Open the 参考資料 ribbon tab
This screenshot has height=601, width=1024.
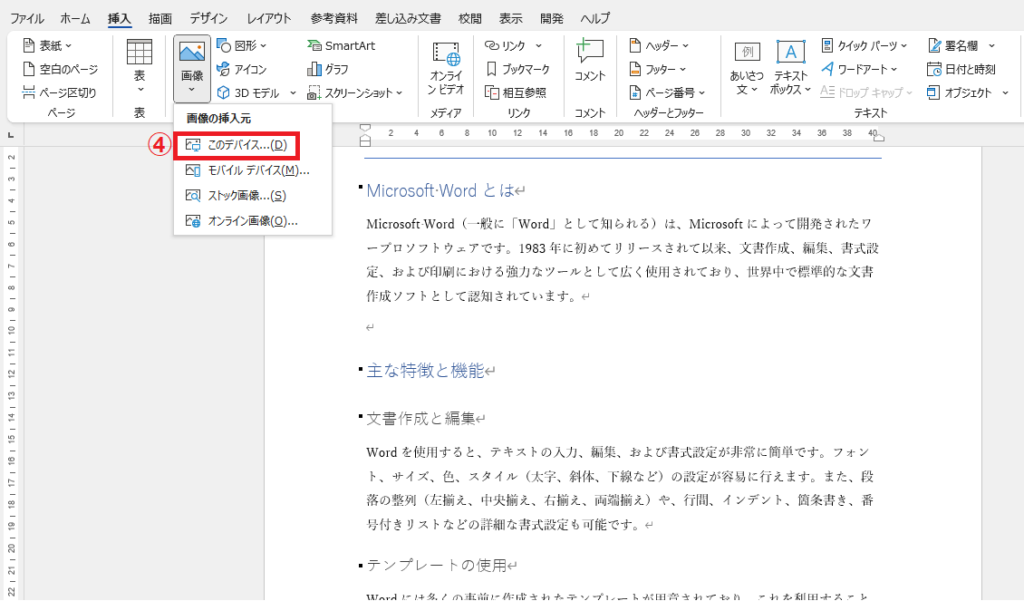click(x=334, y=18)
